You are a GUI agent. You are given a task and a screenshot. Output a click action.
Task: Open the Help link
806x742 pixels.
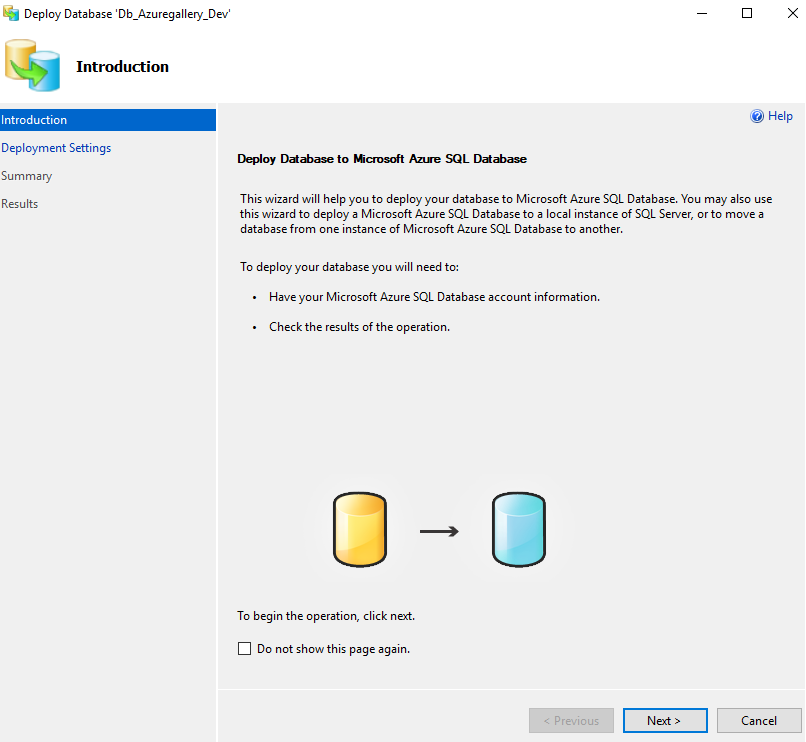780,116
